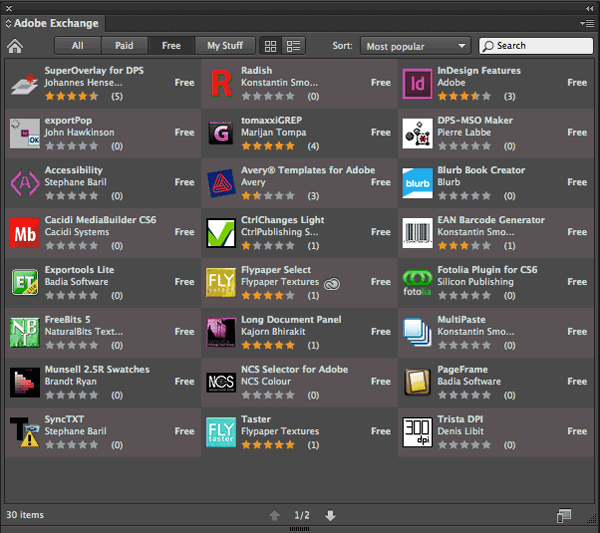This screenshot has width=600, height=533.
Task: Open the MultiPaste icon
Action: 417,333
